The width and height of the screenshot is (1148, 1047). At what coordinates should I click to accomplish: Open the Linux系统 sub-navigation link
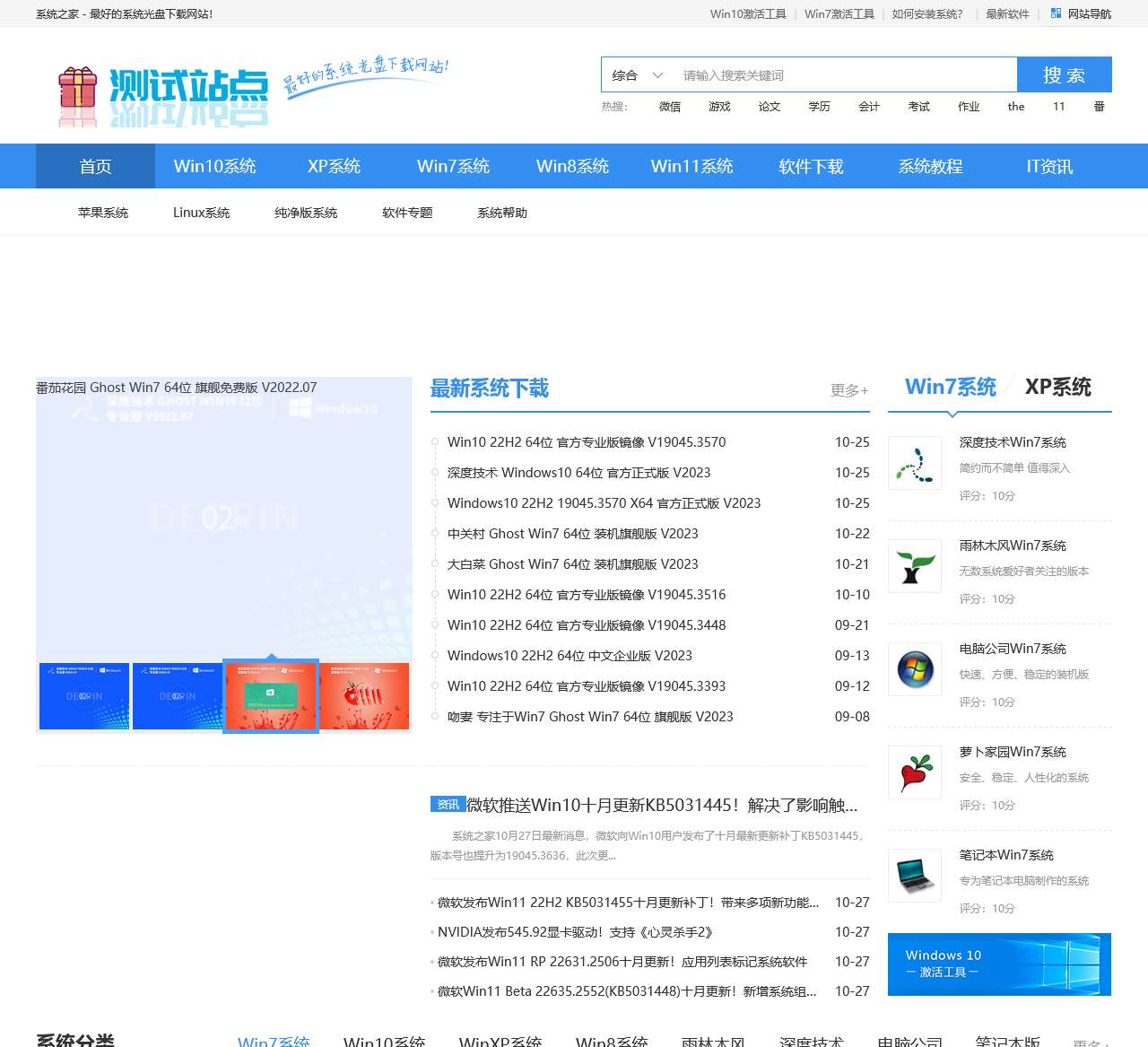[202, 213]
